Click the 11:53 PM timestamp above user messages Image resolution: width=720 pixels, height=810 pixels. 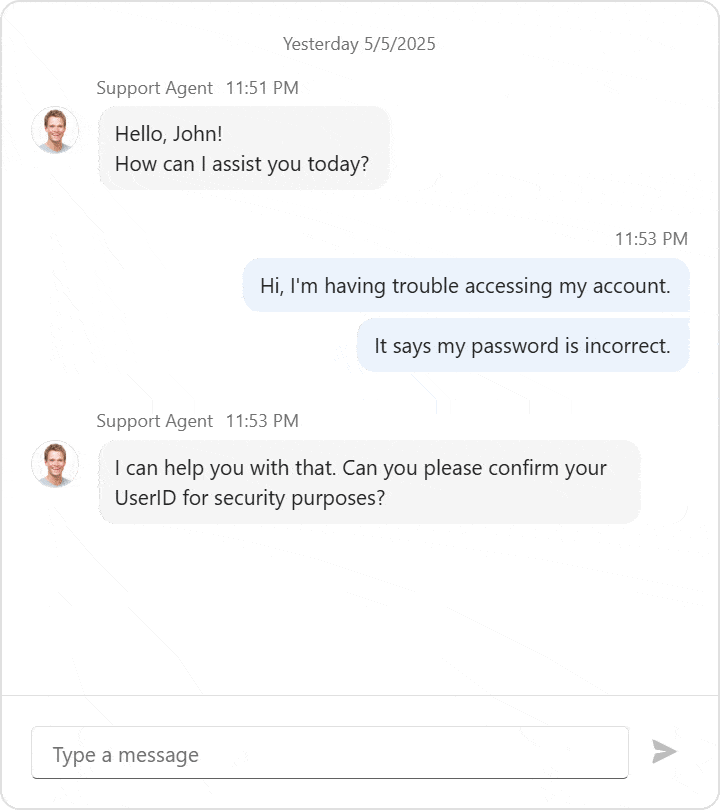click(x=650, y=239)
